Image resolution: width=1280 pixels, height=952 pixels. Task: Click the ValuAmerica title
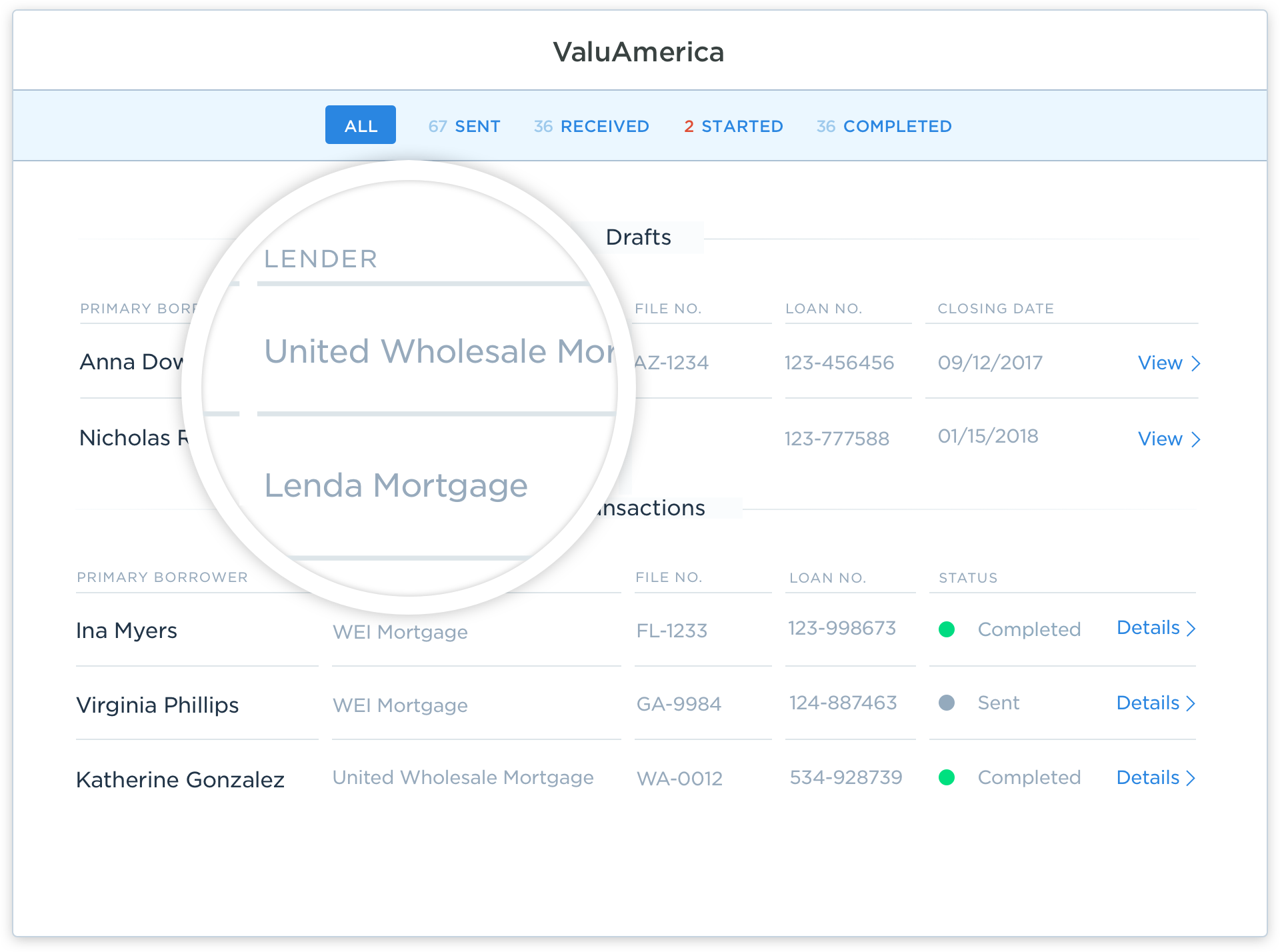coord(639,52)
